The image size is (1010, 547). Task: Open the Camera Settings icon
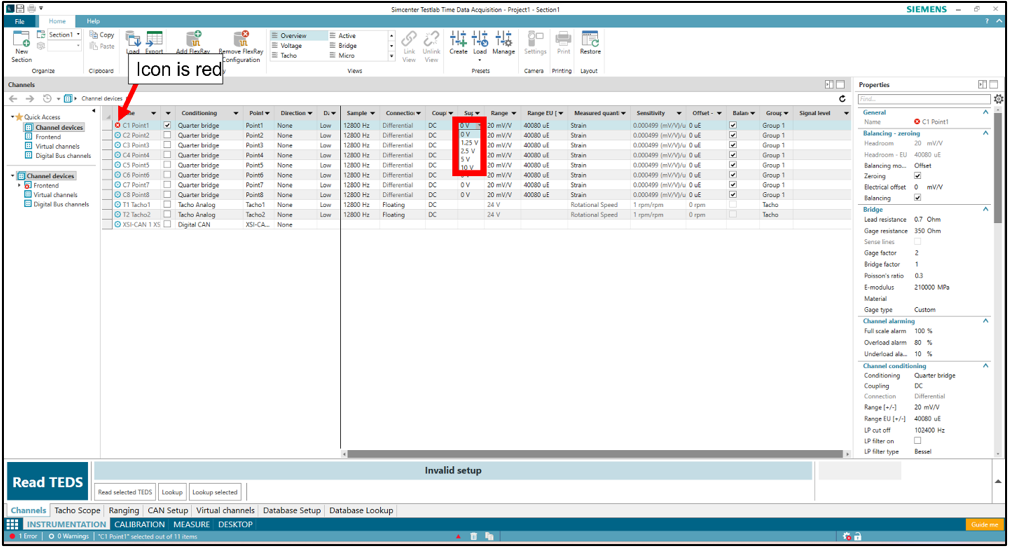tap(535, 38)
